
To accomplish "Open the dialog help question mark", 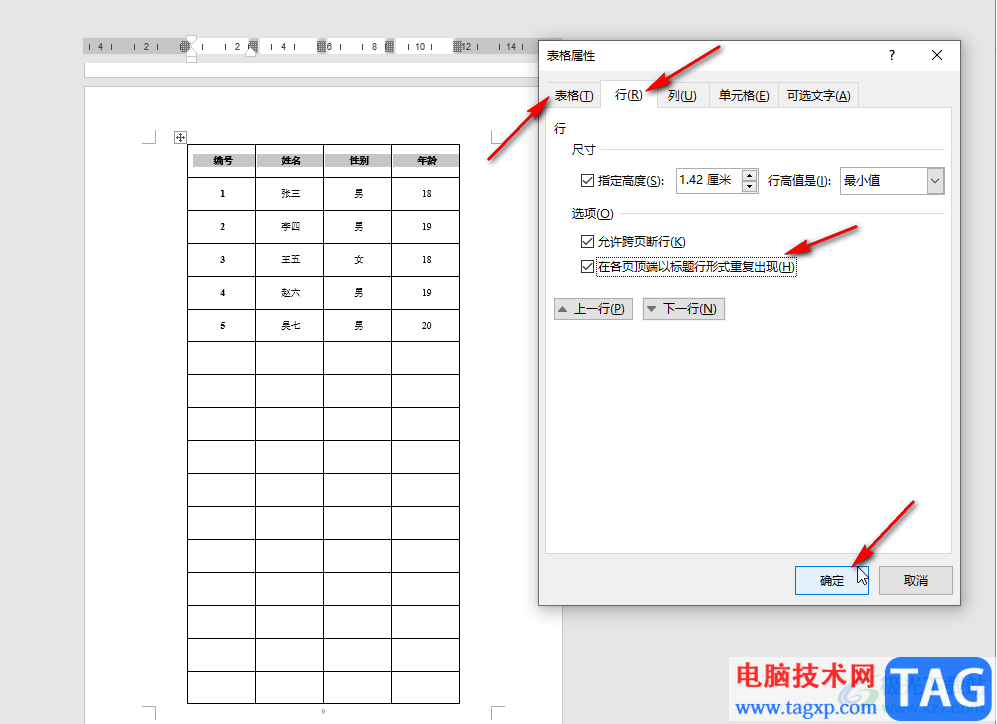I will [x=891, y=55].
